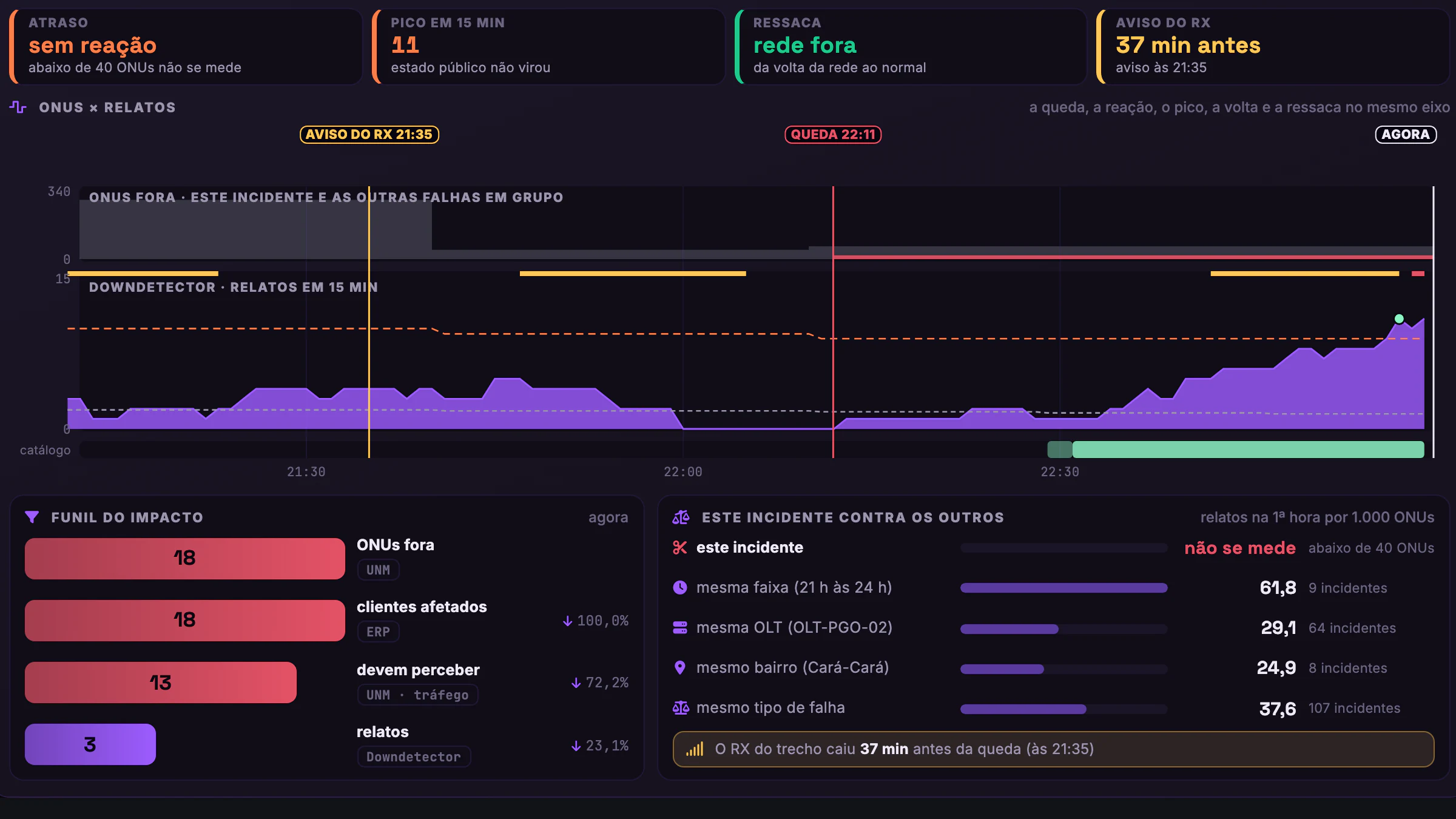The width and height of the screenshot is (1456, 819).
Task: Click the Downdetector source tag
Action: pyautogui.click(x=414, y=757)
